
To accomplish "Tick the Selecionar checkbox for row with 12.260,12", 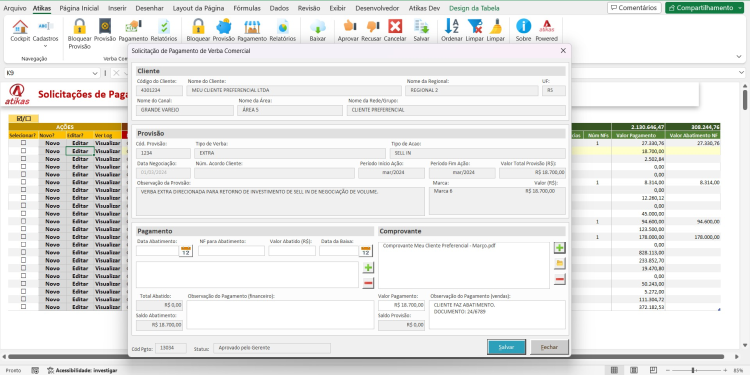I will pyautogui.click(x=23, y=198).
